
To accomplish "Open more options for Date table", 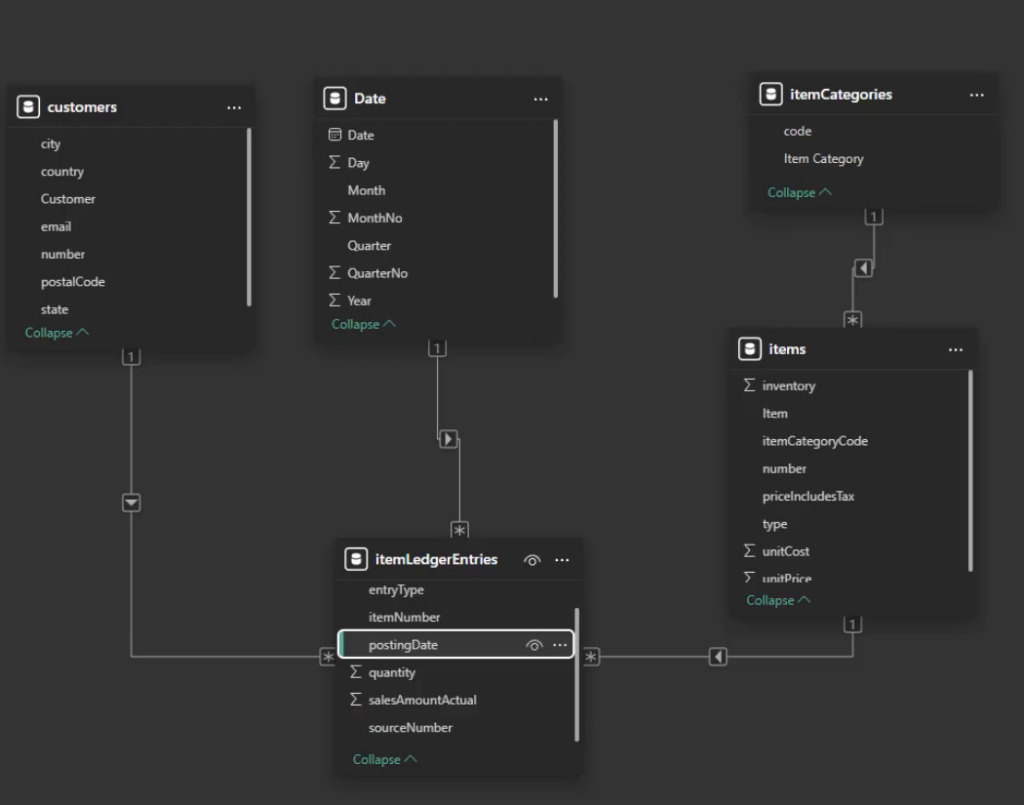I will tap(541, 99).
